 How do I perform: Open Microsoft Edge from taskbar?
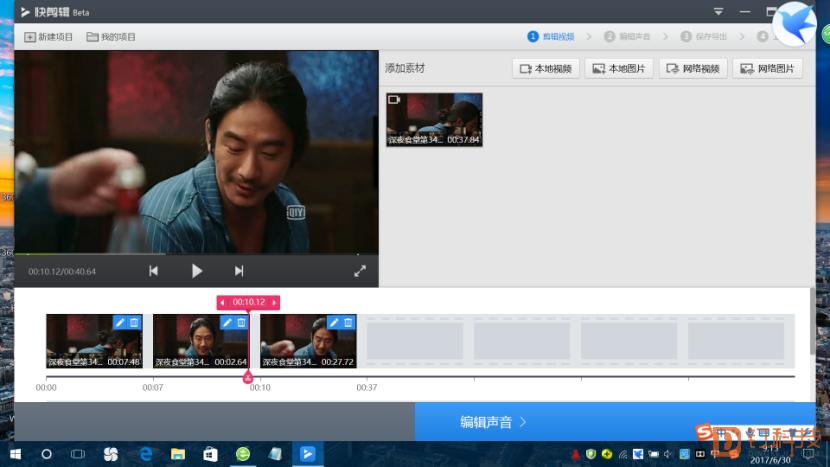click(146, 454)
